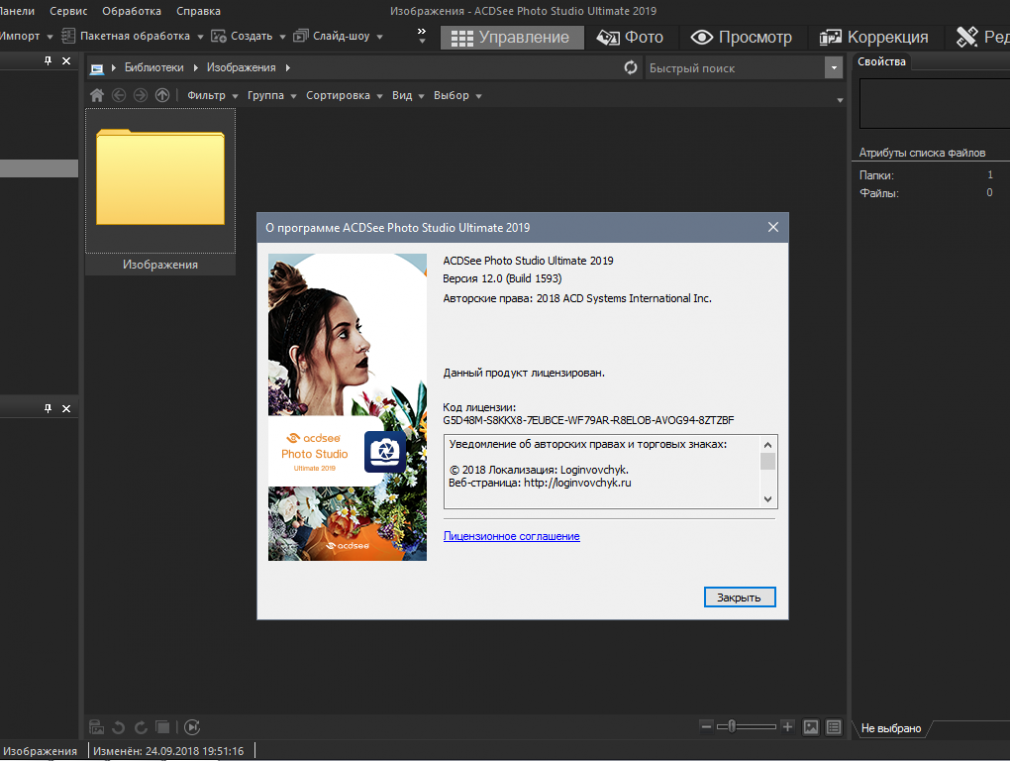Viewport: 1010px width, 761px height.
Task: Go to the Home folder icon
Action: point(97,95)
